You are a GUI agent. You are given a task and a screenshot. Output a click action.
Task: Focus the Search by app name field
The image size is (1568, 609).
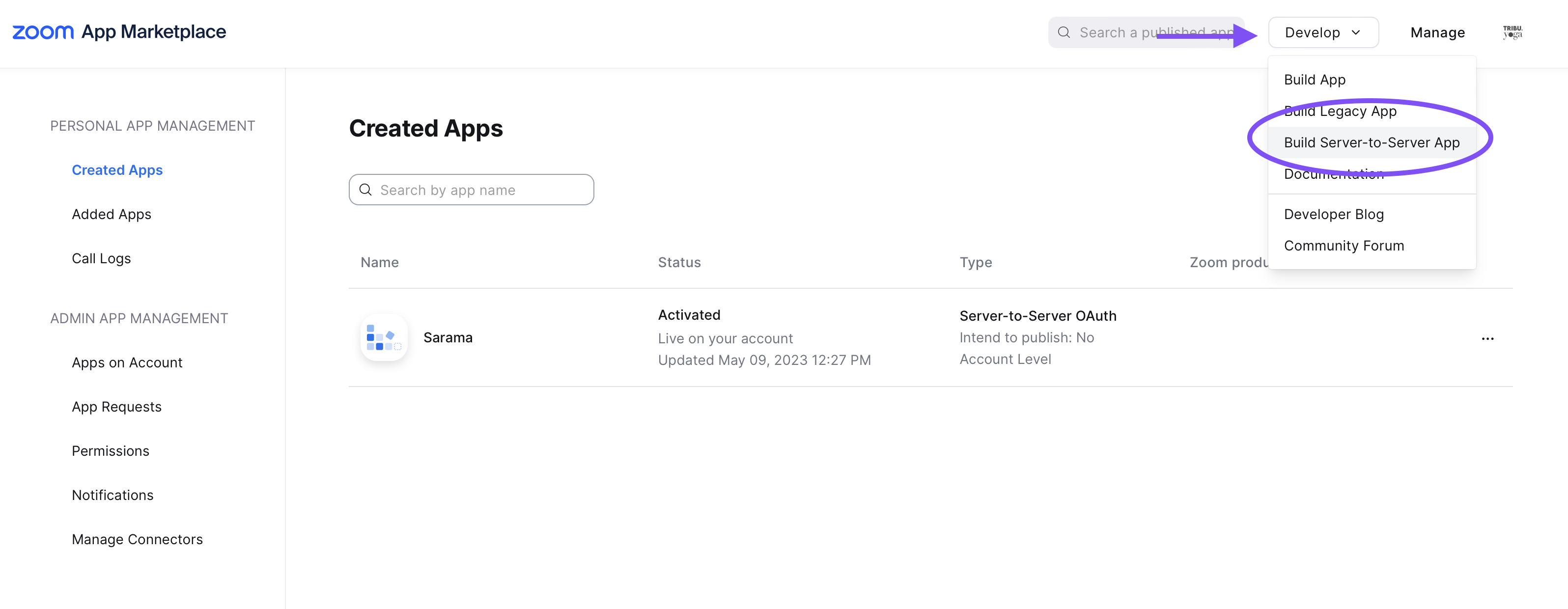pyautogui.click(x=471, y=190)
